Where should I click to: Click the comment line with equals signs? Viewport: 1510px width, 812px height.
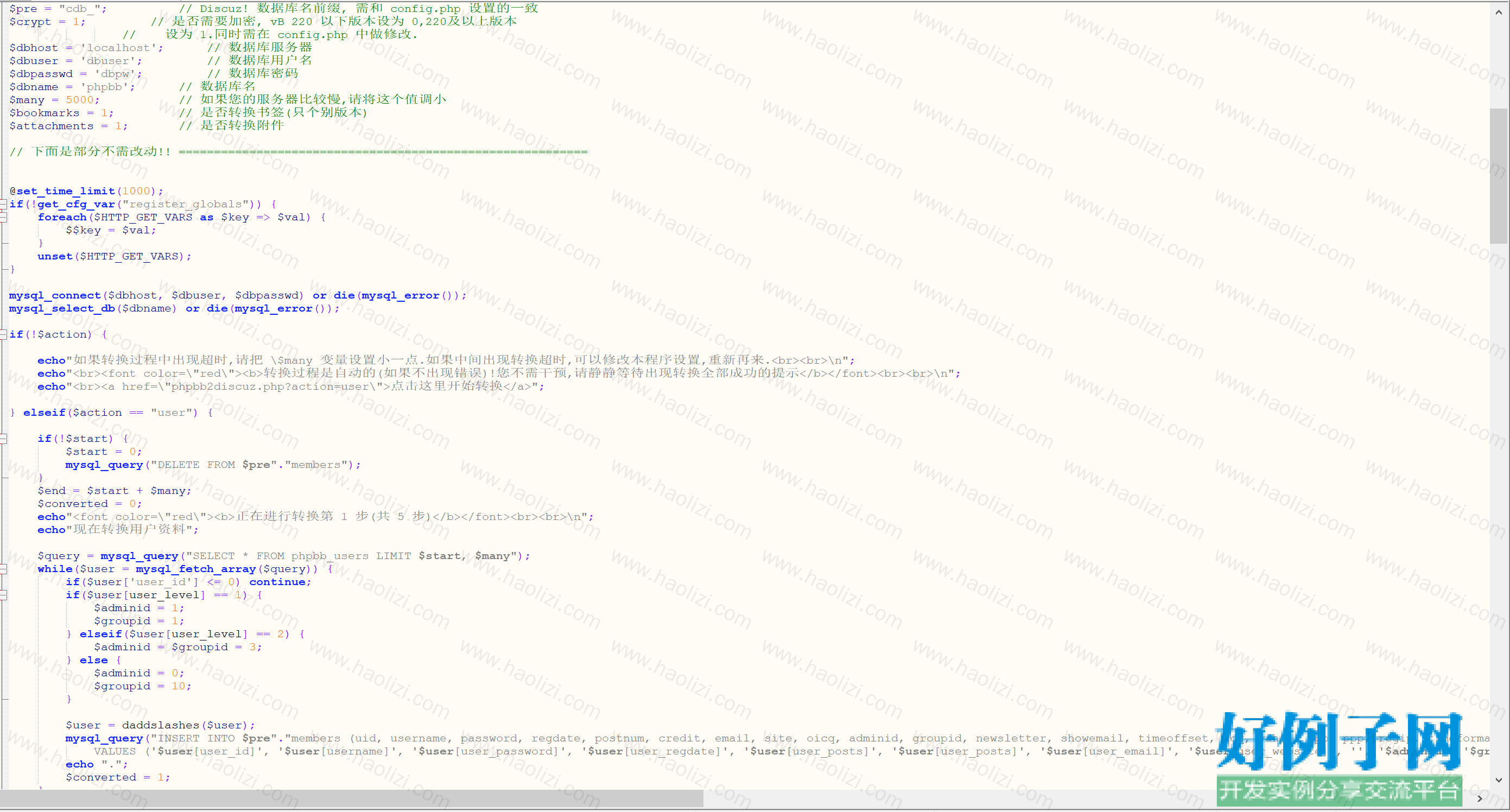coord(299,152)
